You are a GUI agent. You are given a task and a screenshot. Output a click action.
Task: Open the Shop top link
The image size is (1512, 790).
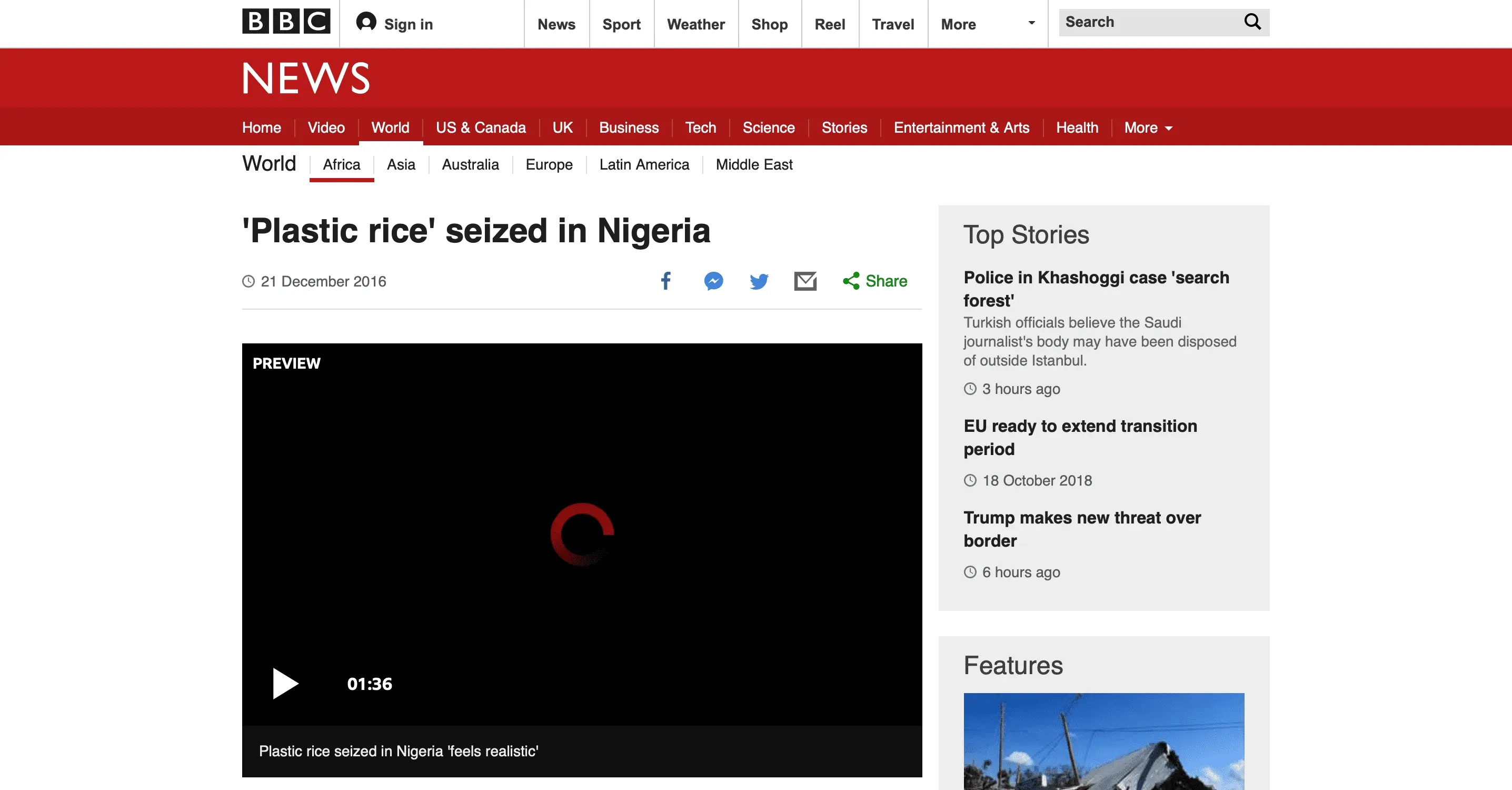click(770, 24)
